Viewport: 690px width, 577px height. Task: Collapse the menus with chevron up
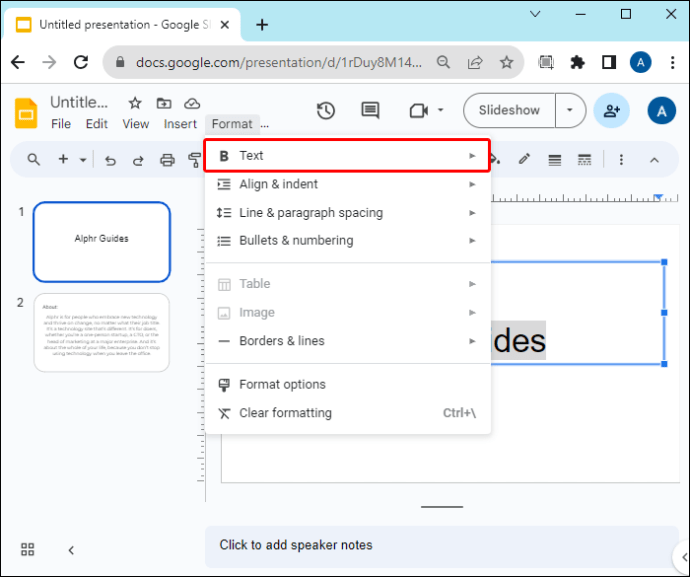pos(654,160)
